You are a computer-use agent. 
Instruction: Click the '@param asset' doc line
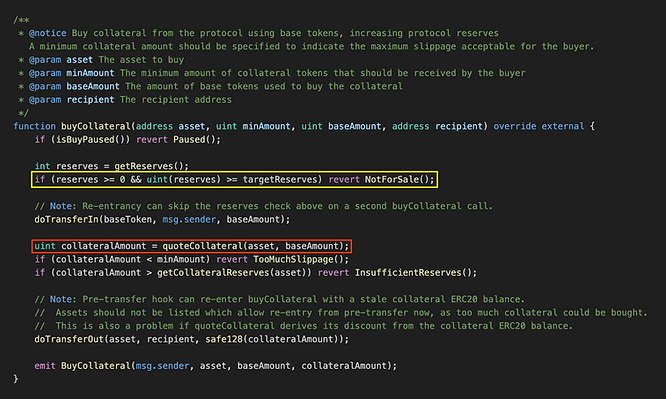(102, 59)
